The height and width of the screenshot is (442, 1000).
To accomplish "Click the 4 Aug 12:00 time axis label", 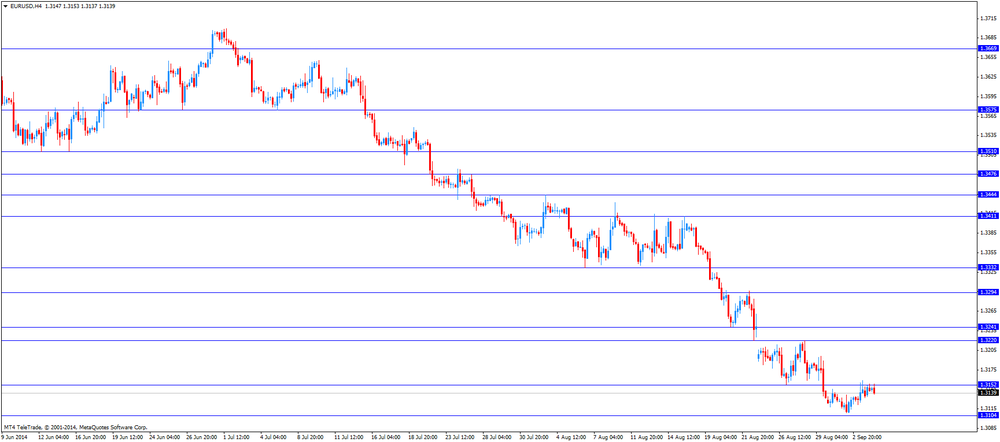I will [570, 438].
